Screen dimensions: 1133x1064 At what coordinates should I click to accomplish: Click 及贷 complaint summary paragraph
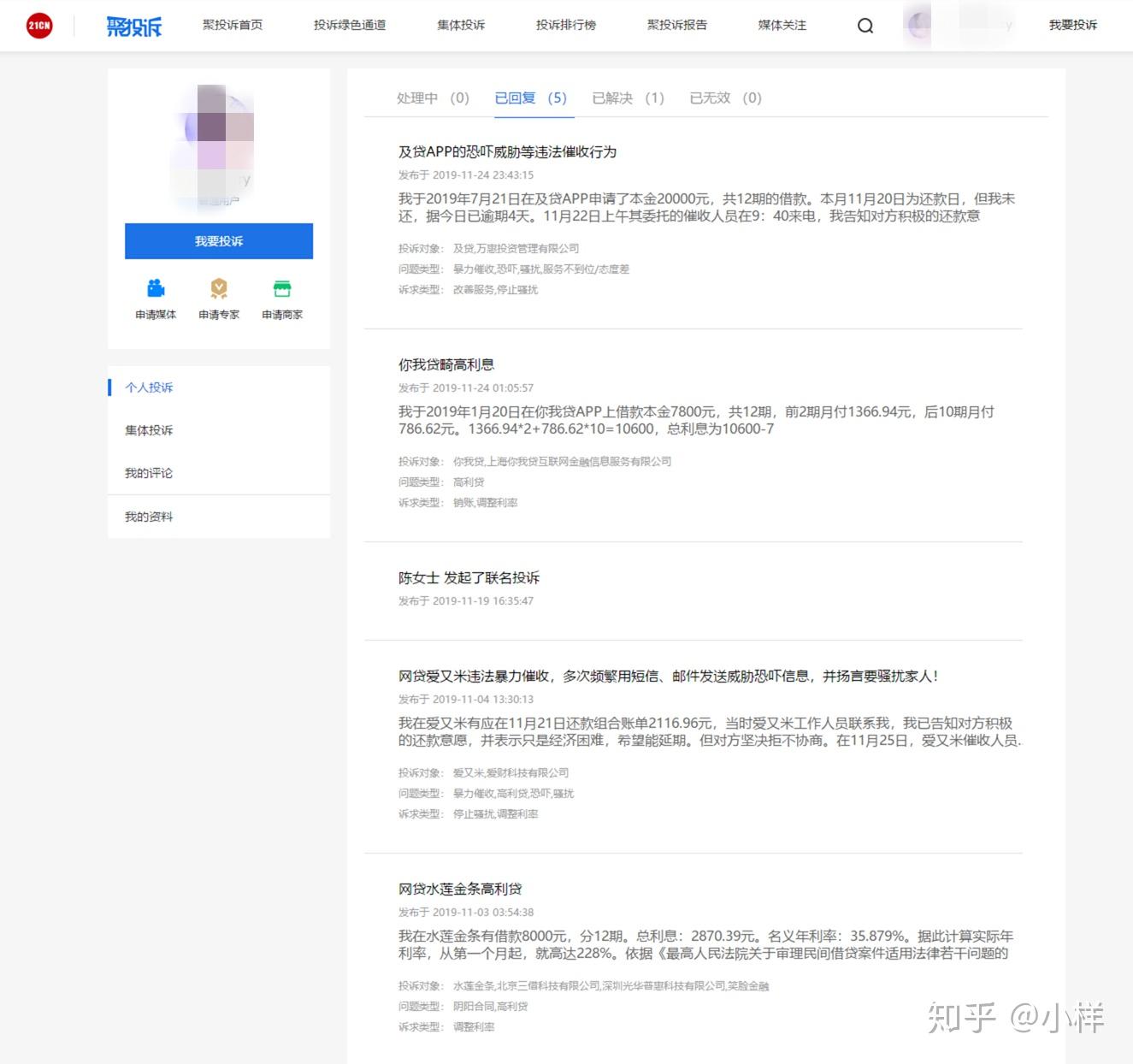coord(706,208)
